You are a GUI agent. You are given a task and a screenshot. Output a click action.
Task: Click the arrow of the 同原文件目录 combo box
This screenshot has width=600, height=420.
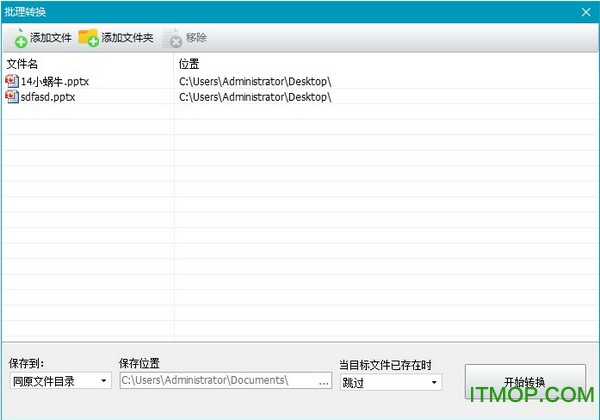(x=104, y=381)
